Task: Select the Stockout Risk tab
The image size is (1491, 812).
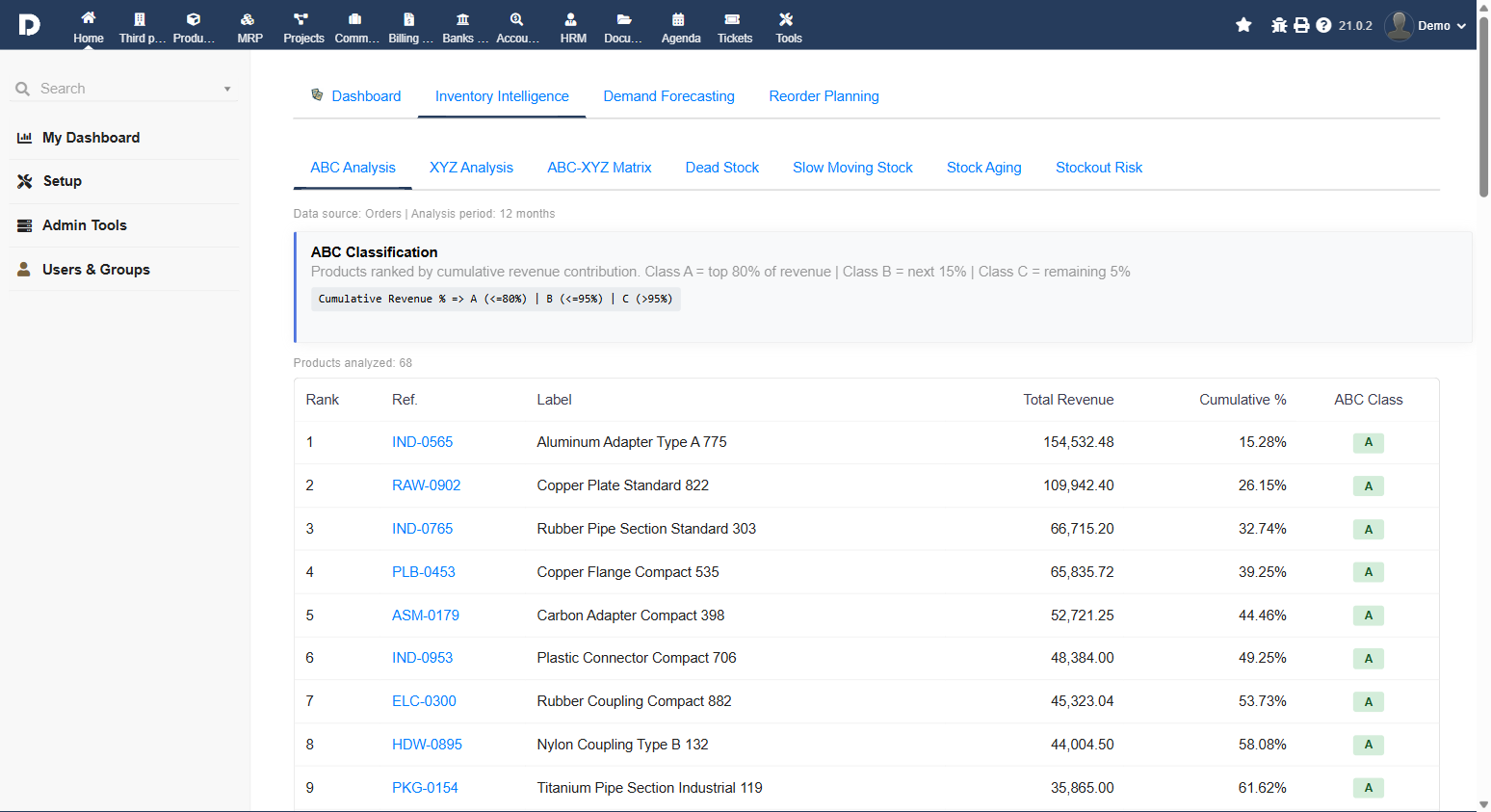Action: [x=1098, y=168]
